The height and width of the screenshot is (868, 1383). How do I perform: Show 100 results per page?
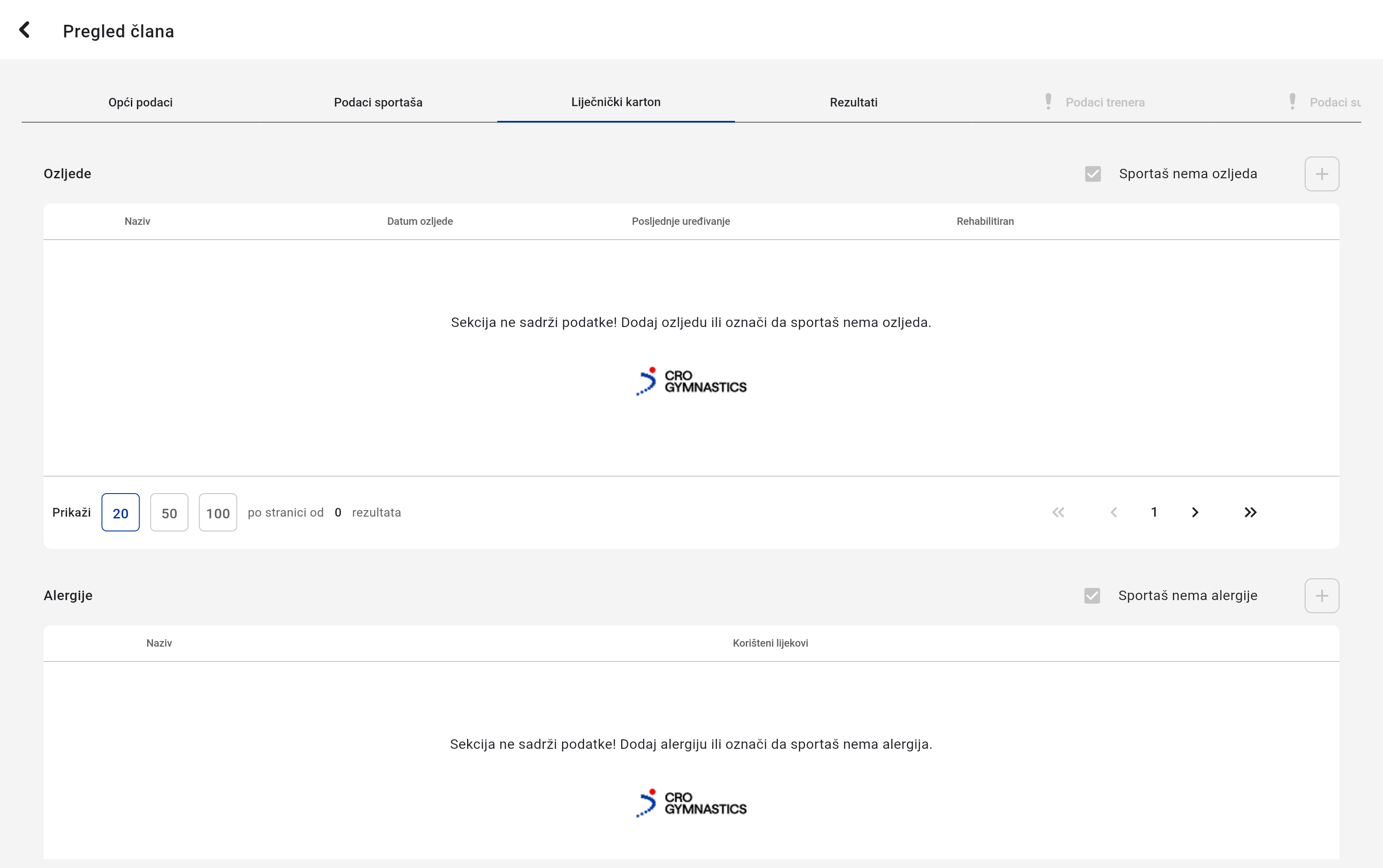[x=217, y=513]
